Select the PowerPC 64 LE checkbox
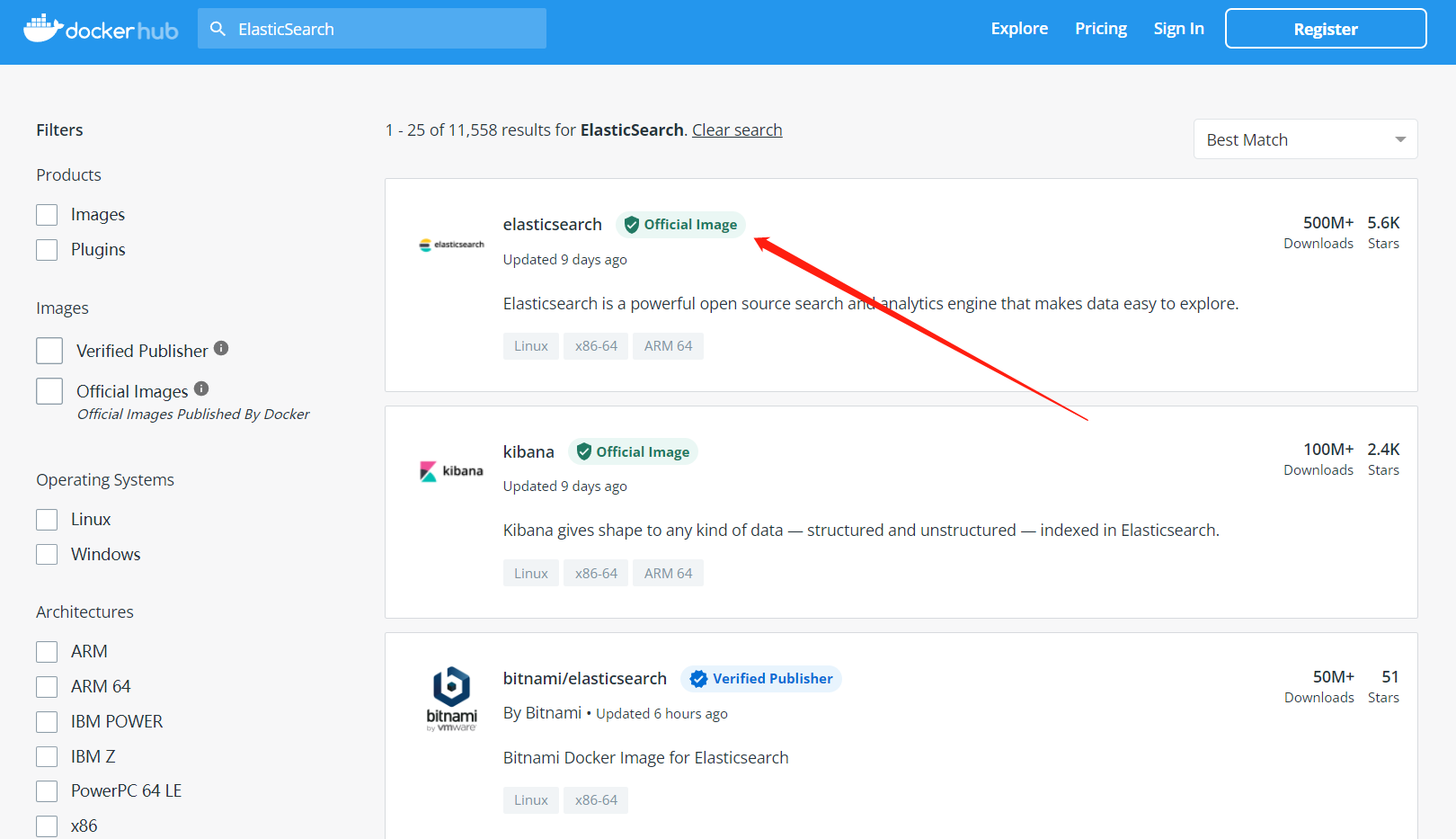1456x839 pixels. pyautogui.click(x=47, y=791)
